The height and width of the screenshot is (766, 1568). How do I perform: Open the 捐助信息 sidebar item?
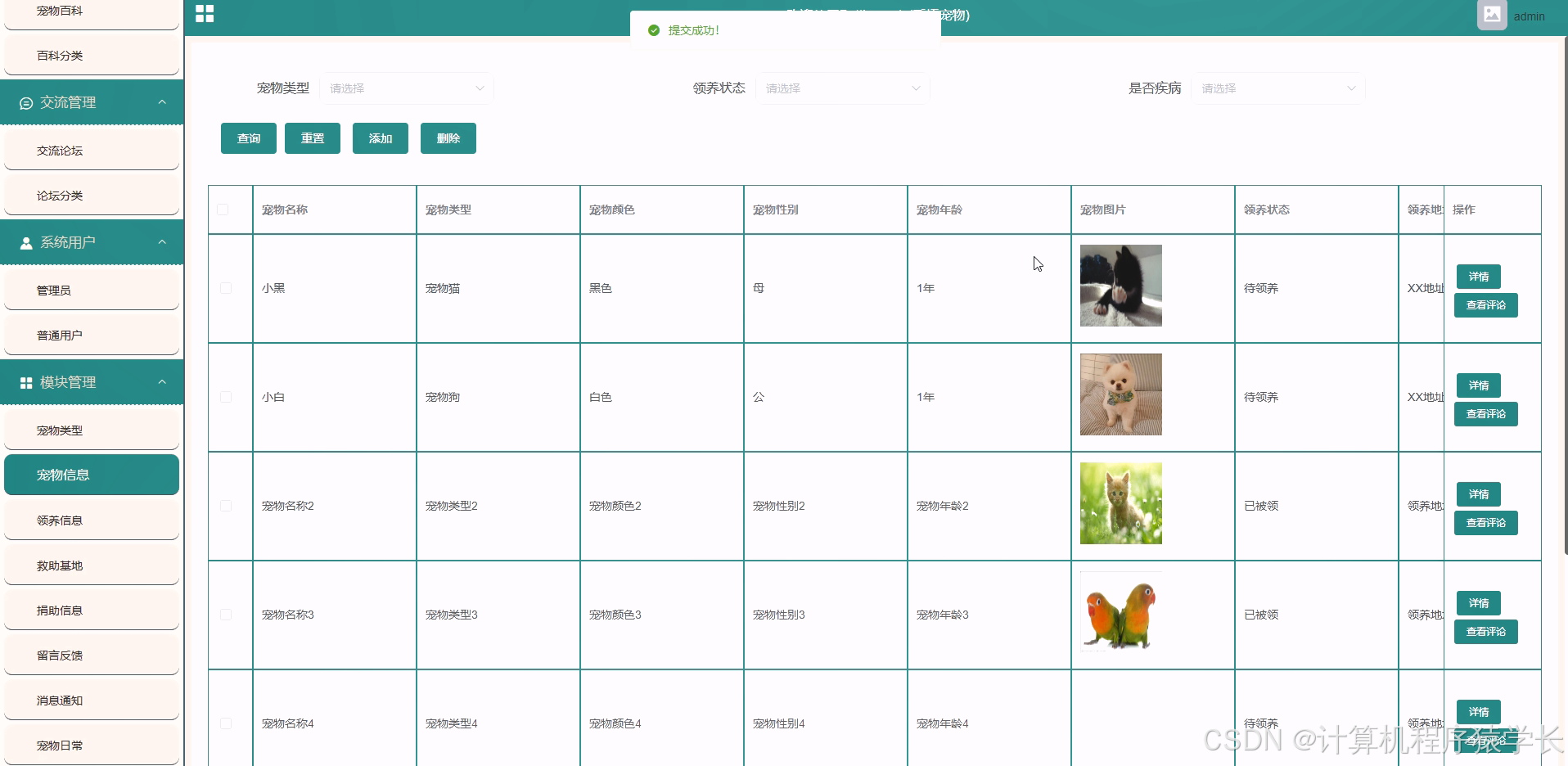pyautogui.click(x=92, y=611)
